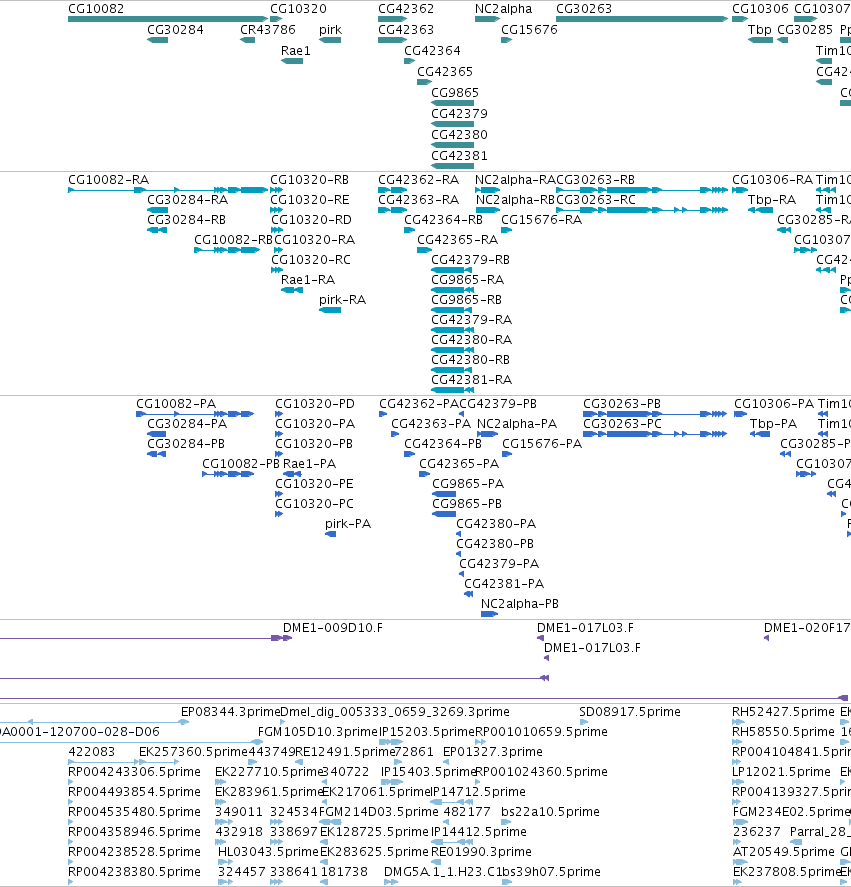Click the DME1-009D10.F alignment label
This screenshot has height=887, width=851.
click(333, 628)
